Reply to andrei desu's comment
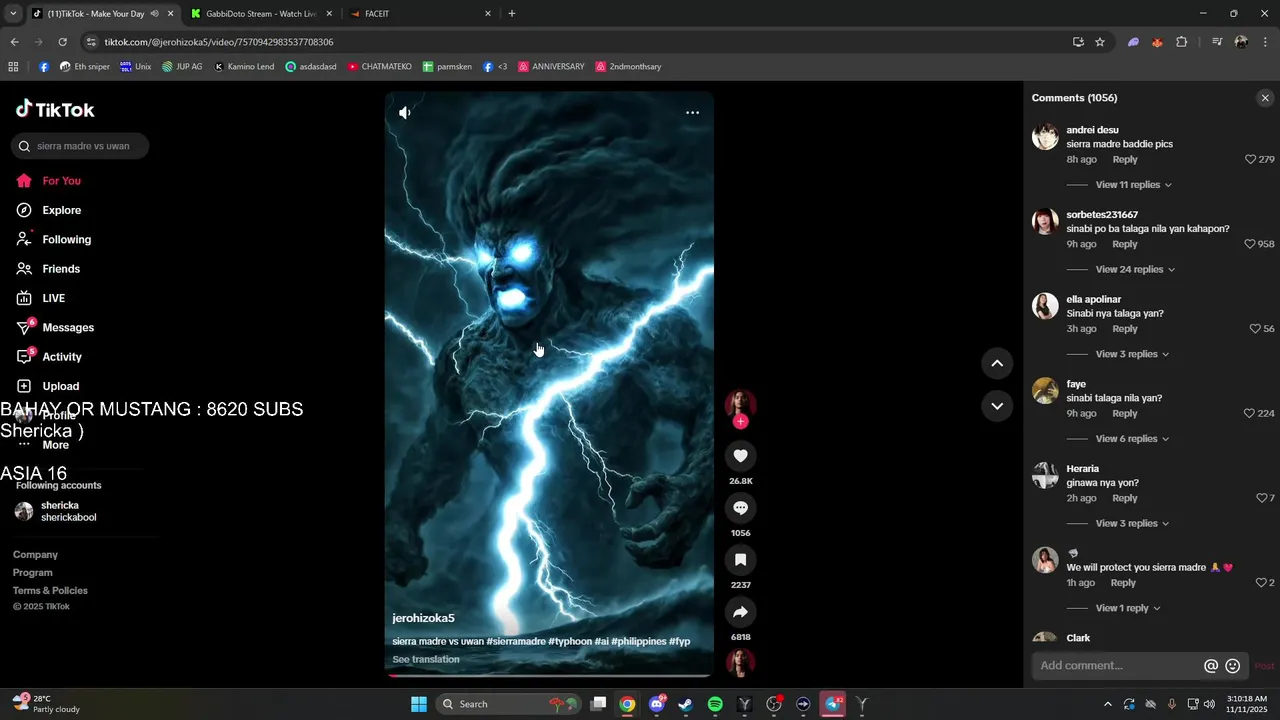This screenshot has height=720, width=1280. [1125, 160]
